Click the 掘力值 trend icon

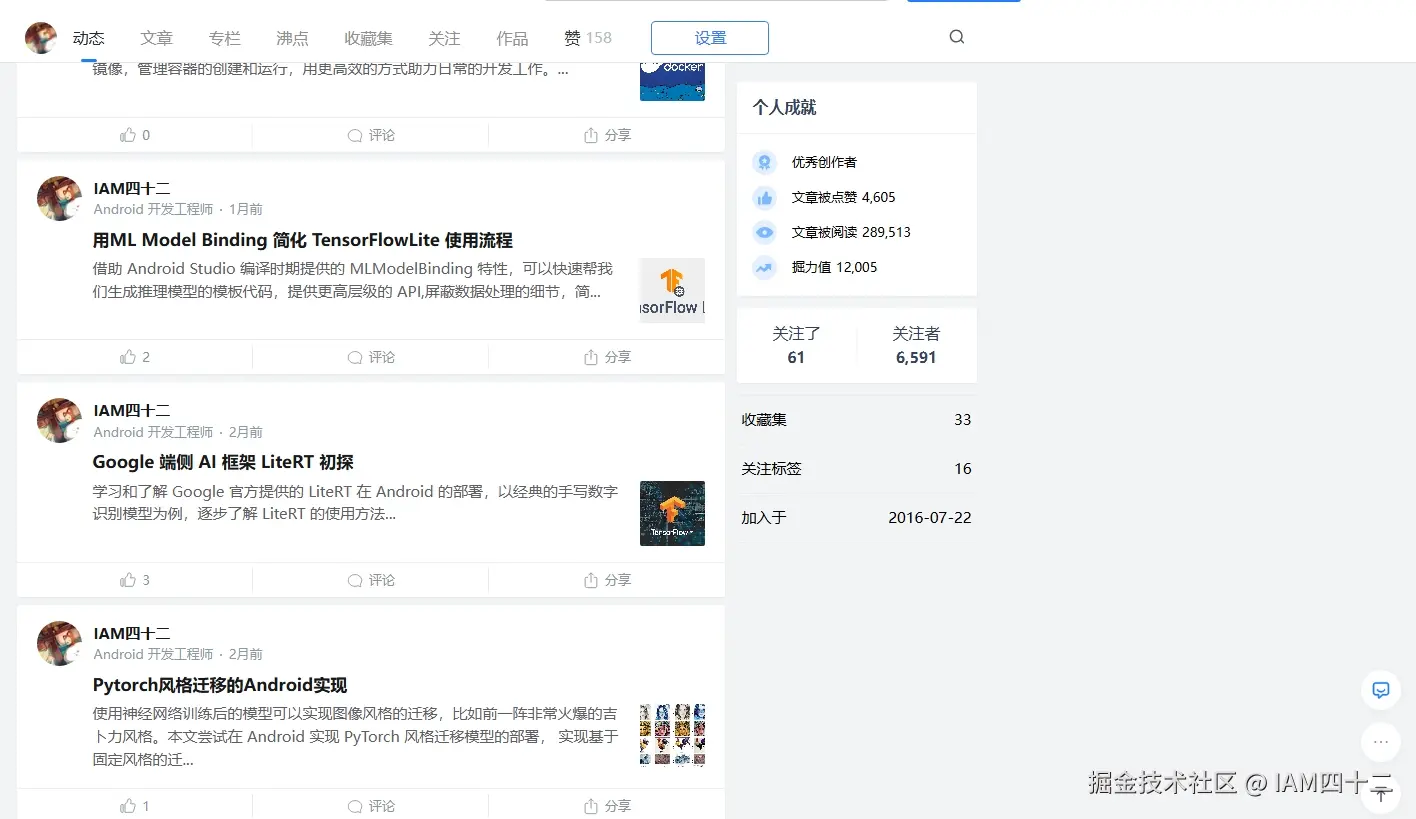pyautogui.click(x=764, y=267)
